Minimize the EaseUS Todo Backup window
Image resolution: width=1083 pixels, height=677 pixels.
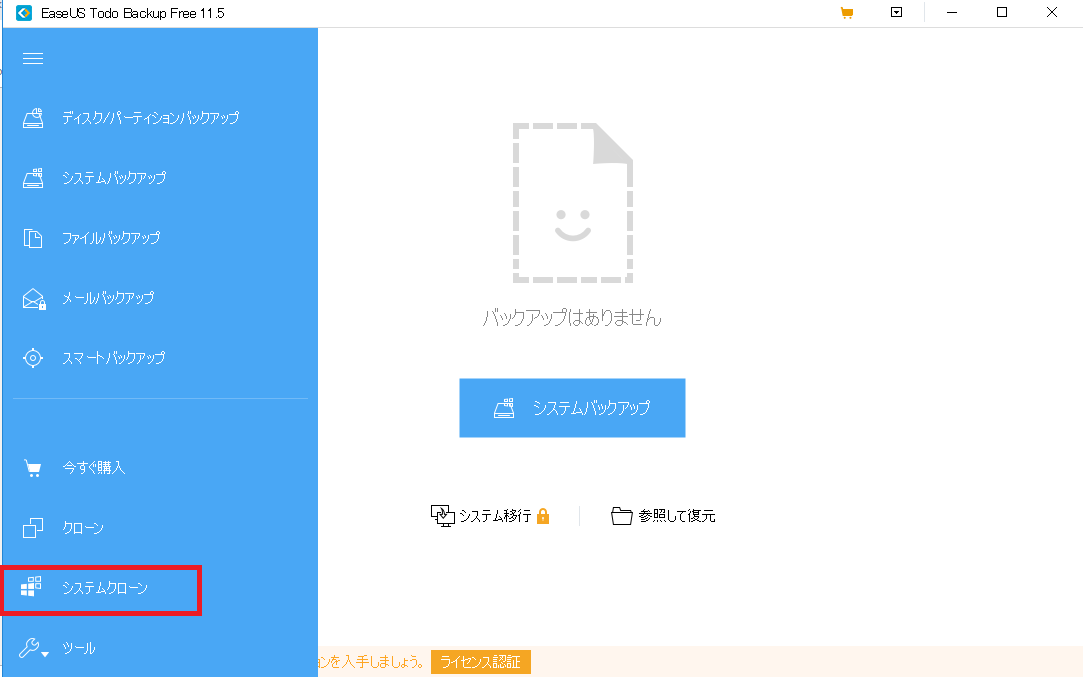tap(952, 12)
